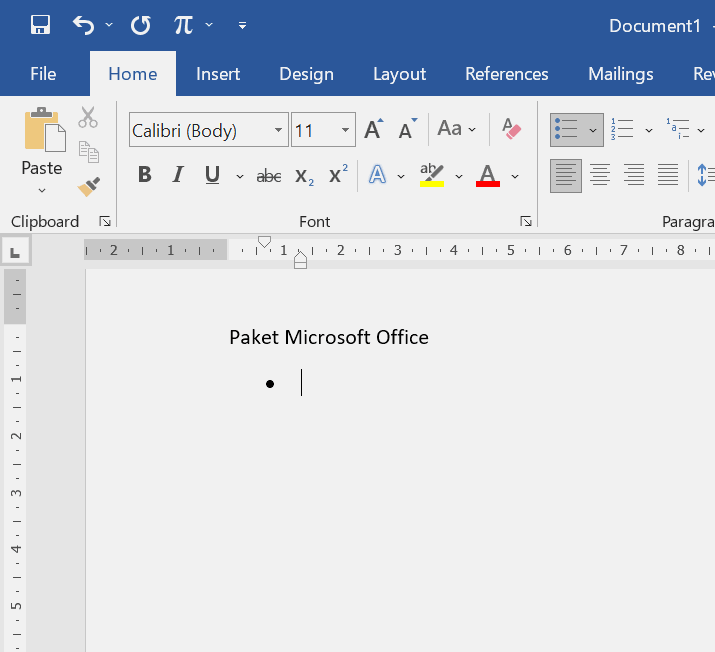Viewport: 715px width, 652px height.
Task: Click the Clear All Formatting eraser icon
Action: (x=511, y=130)
